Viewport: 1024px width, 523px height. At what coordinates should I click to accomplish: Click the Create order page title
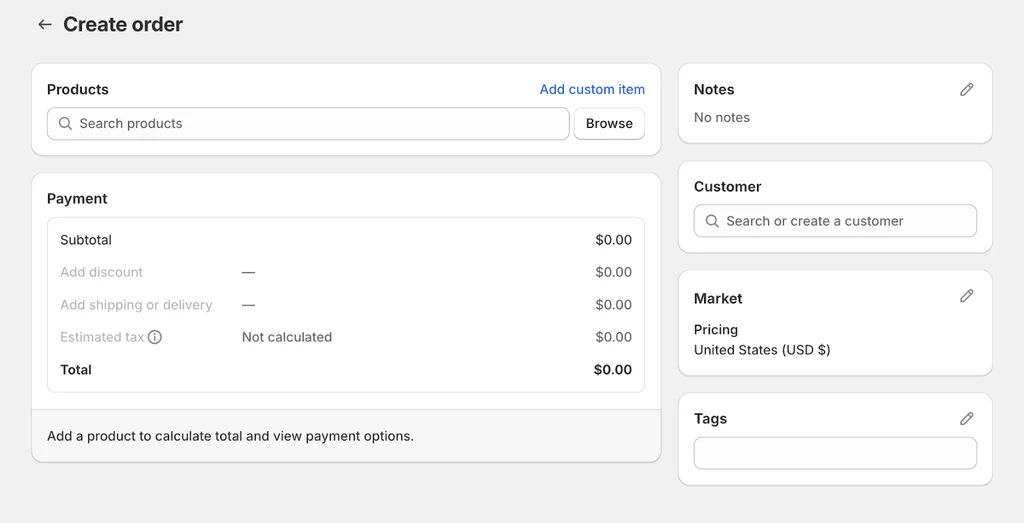[x=123, y=25]
